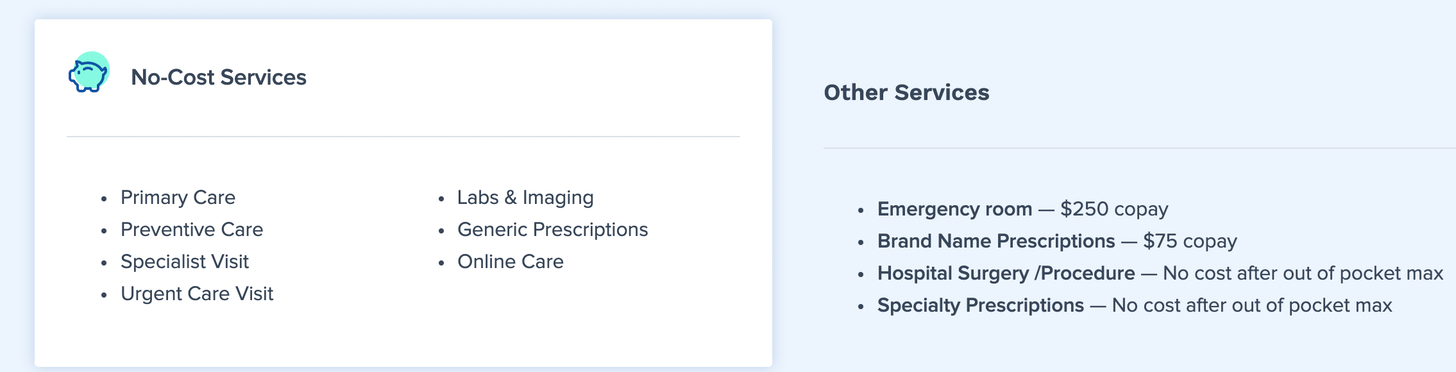
Task: Click the Other Services heading
Action: click(906, 93)
